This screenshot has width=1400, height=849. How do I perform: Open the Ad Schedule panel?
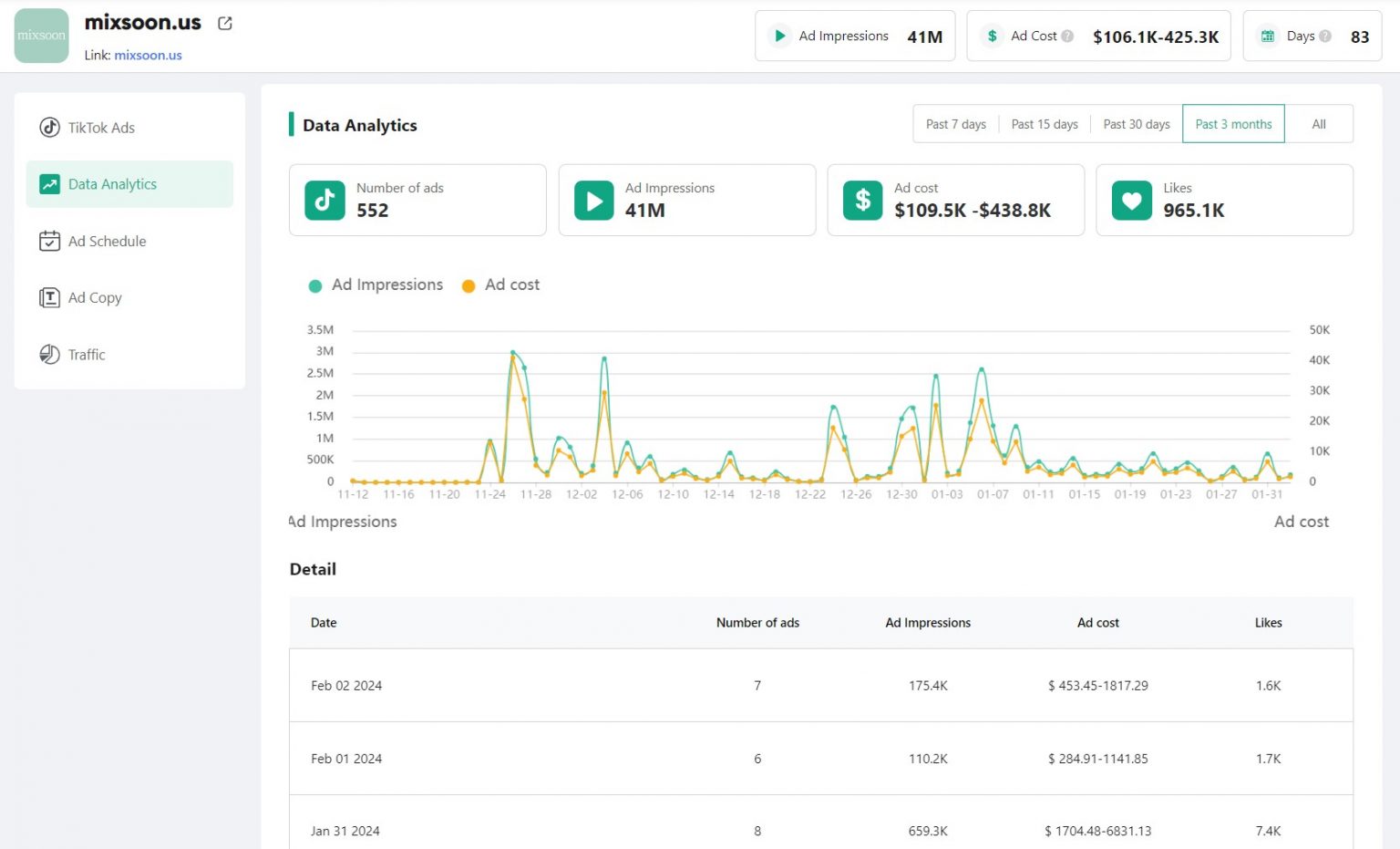(x=107, y=241)
